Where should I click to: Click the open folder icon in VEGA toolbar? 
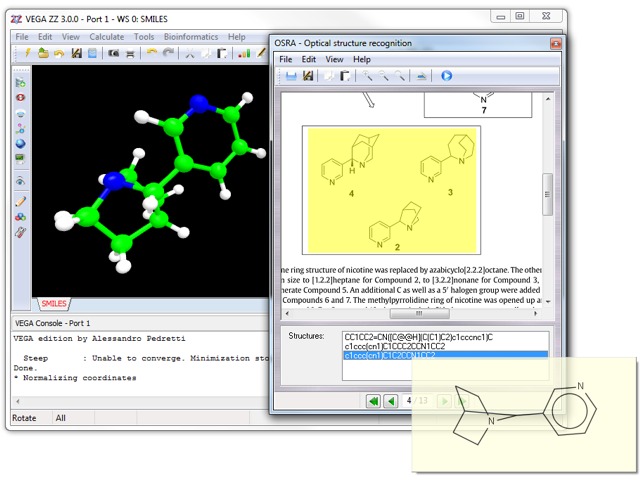pos(43,53)
